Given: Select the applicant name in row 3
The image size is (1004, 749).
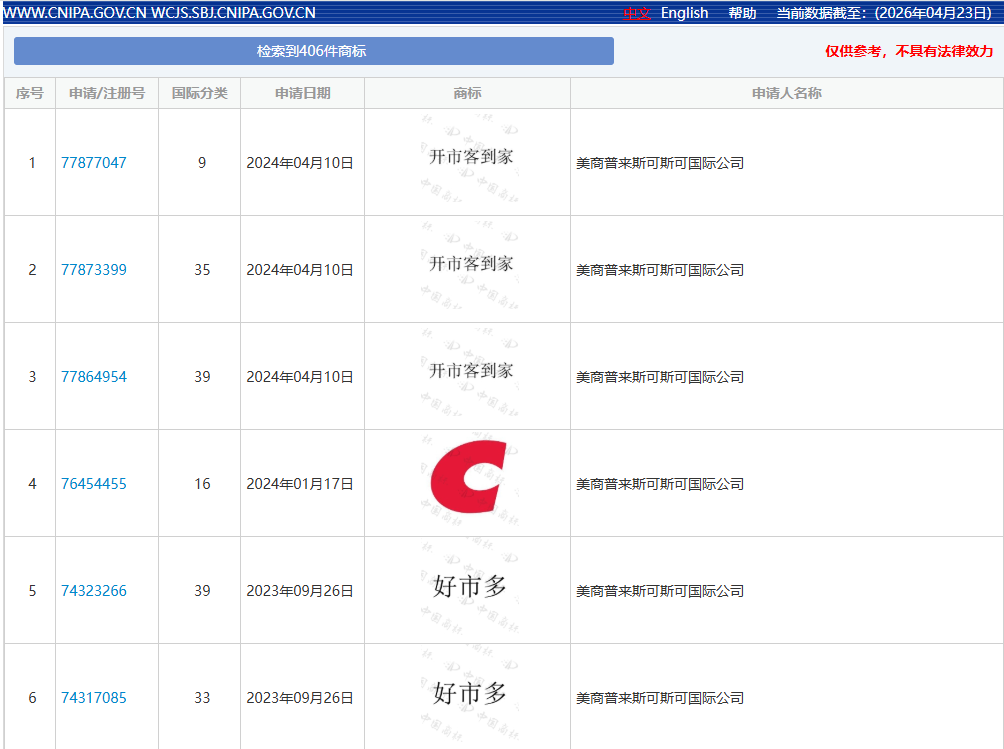Looking at the screenshot, I should tap(660, 377).
